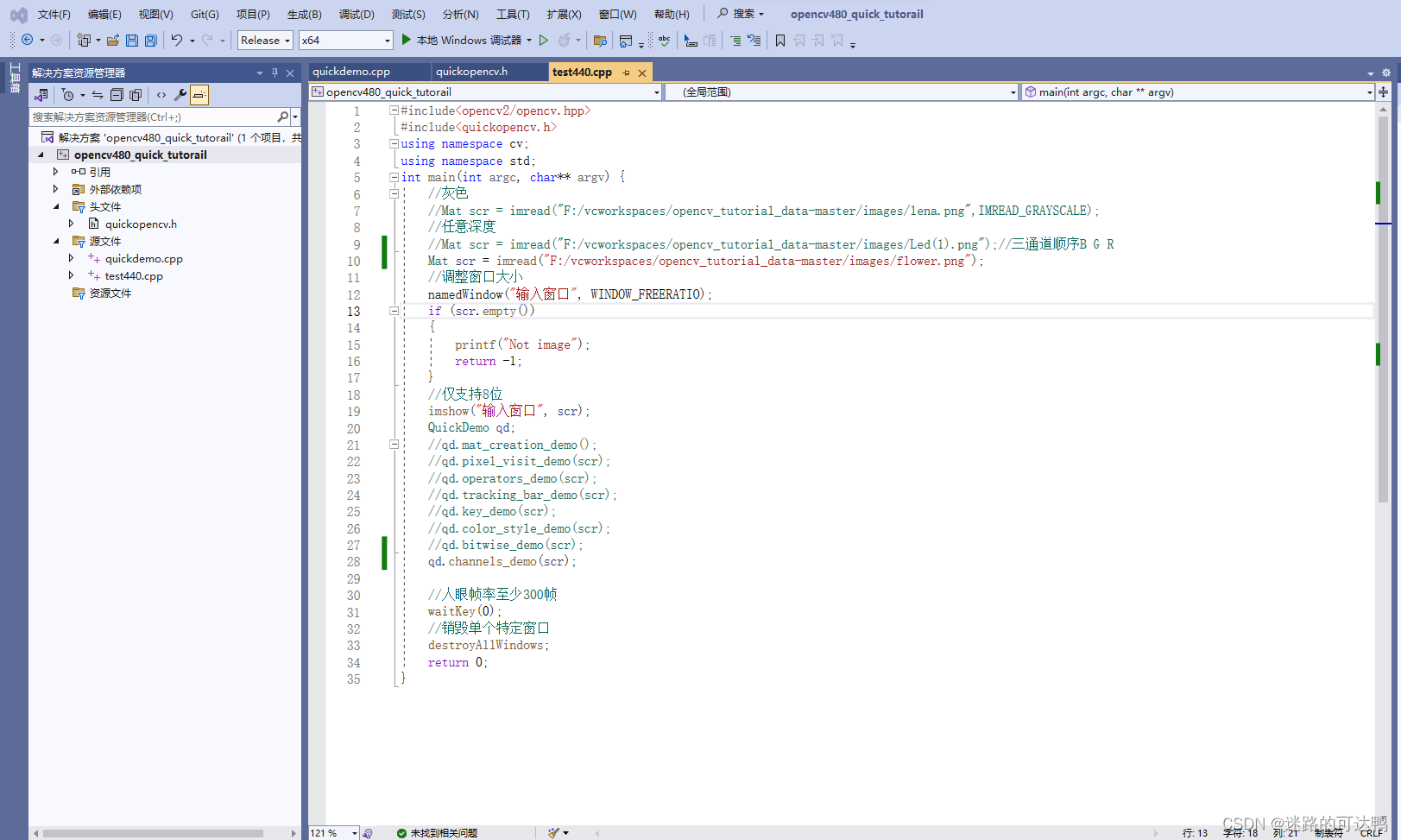The width and height of the screenshot is (1401, 840).
Task: Open the 调试(D) menu
Action: click(357, 14)
